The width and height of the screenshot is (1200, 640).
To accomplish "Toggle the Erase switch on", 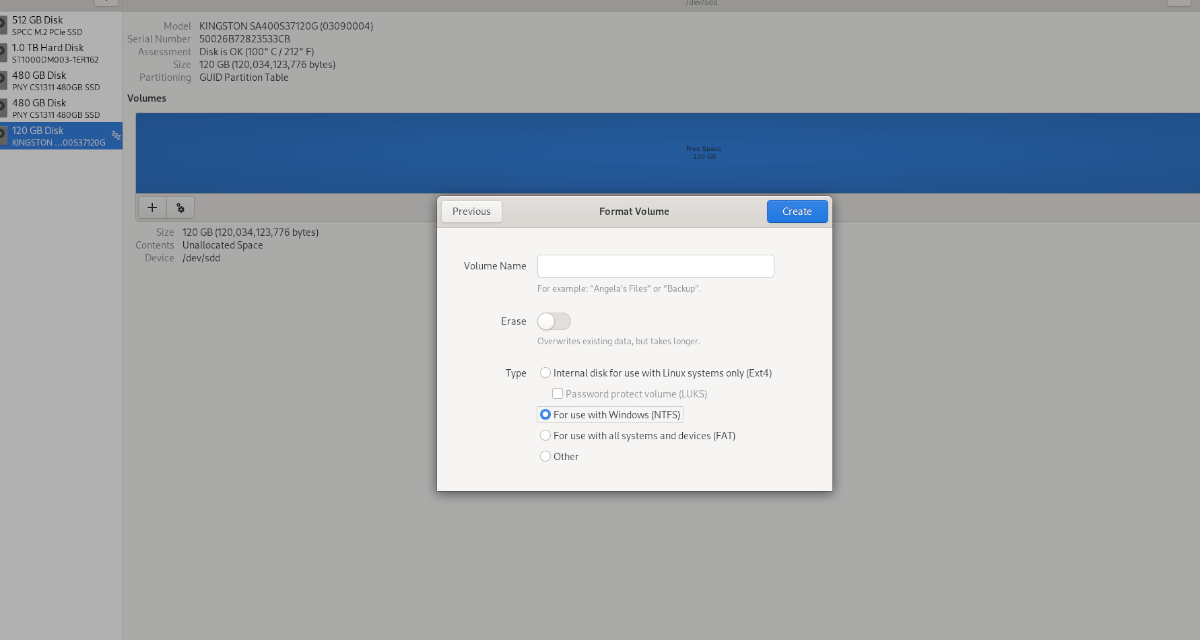I will pos(553,320).
